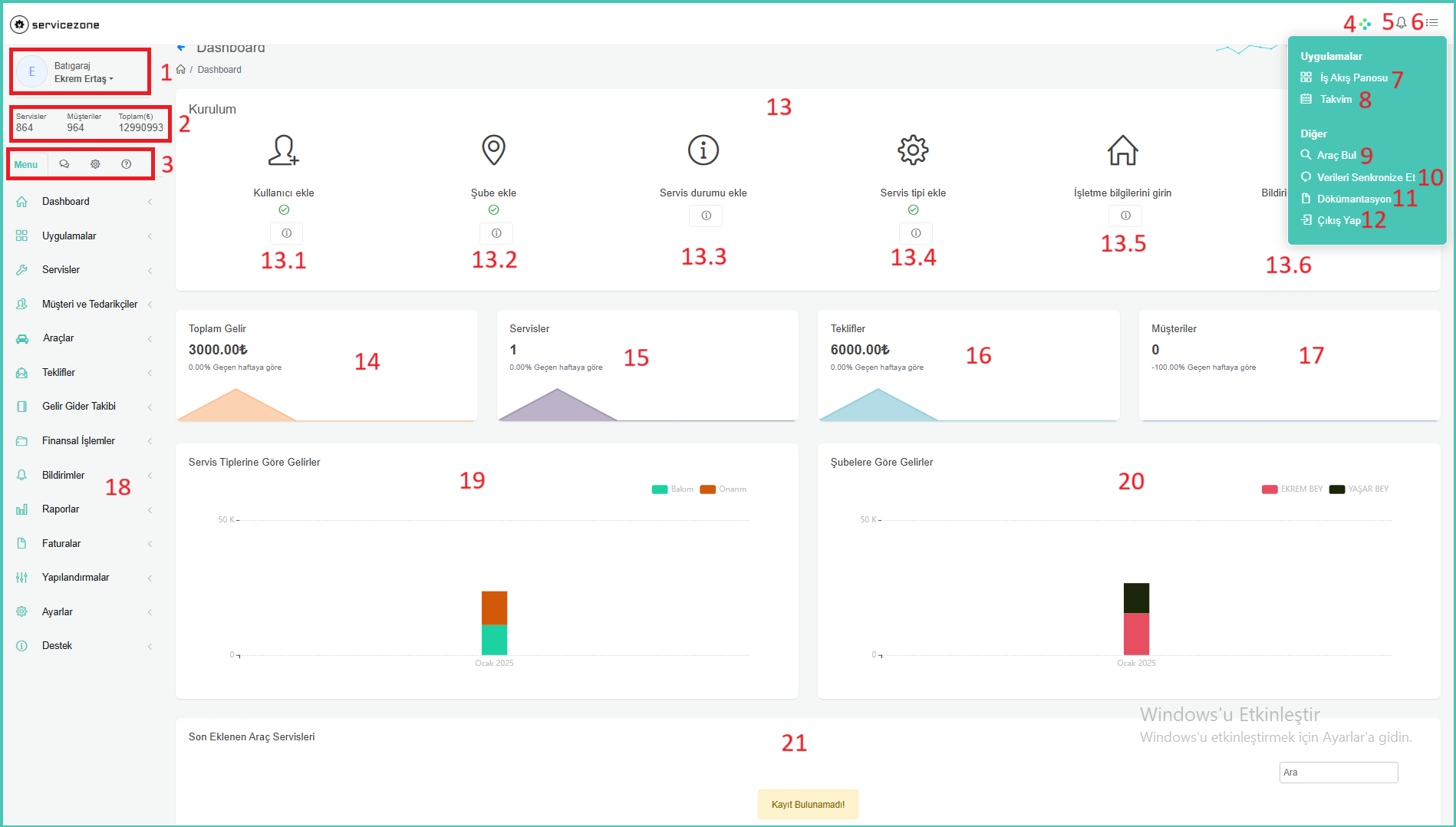Image resolution: width=1456 pixels, height=827 pixels.
Task: Expand the Finansal İşlemler chevron
Action: tap(150, 441)
